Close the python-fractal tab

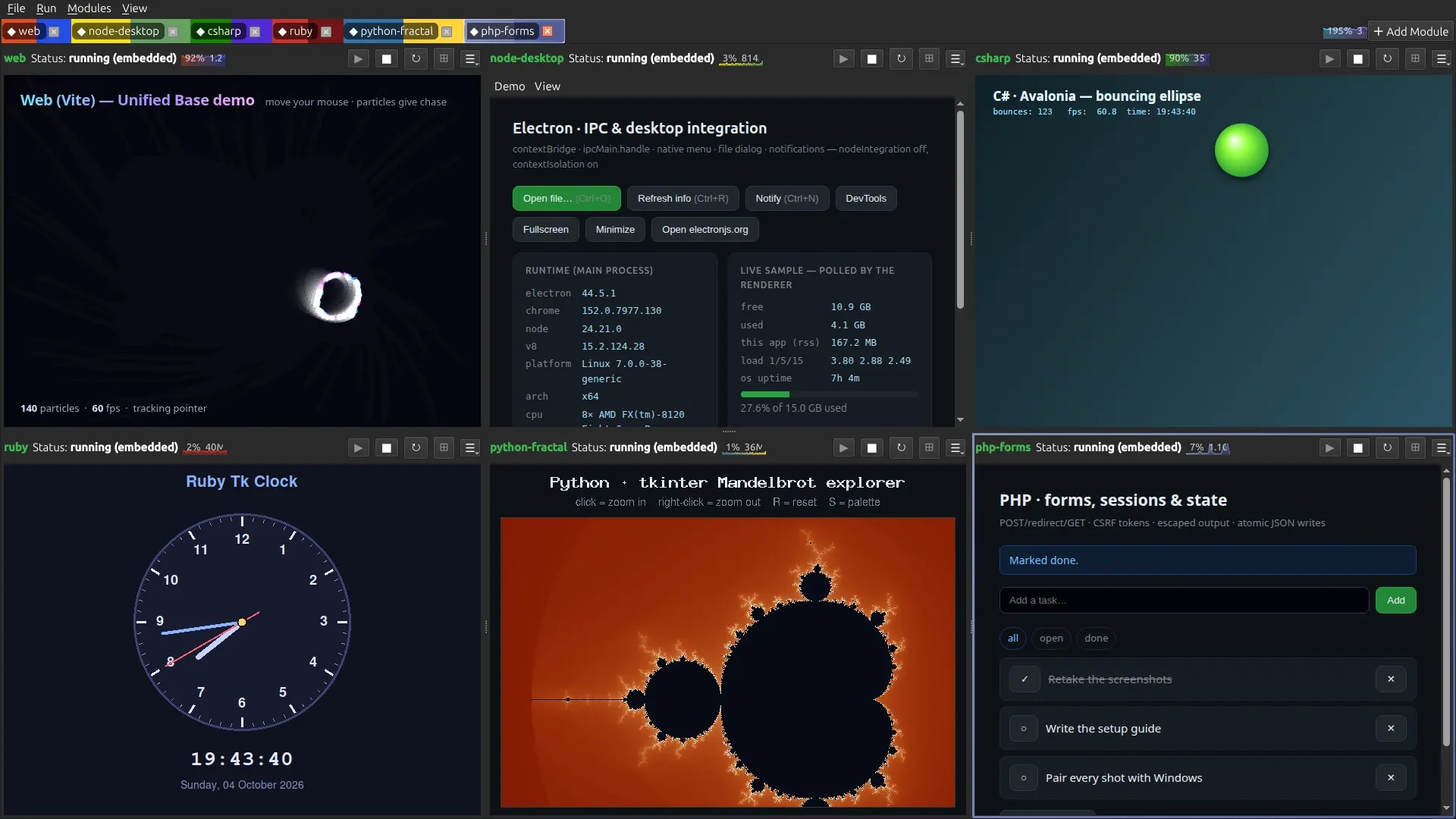click(447, 31)
